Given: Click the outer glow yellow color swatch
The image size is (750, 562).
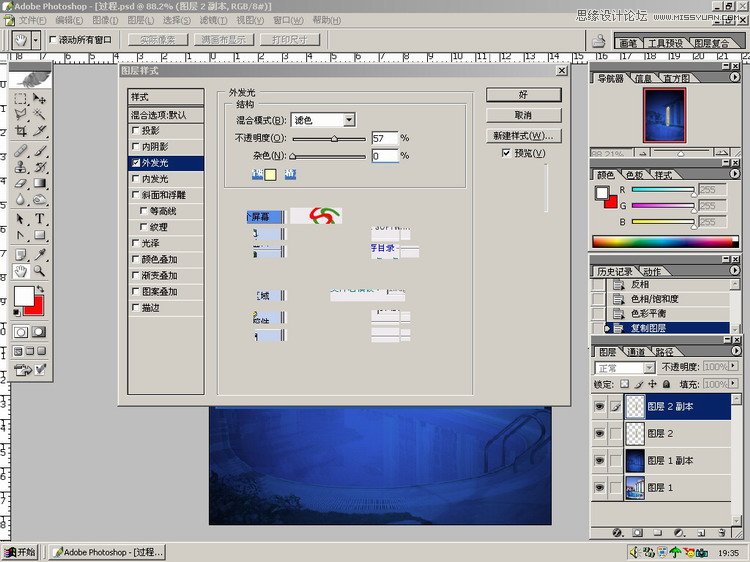Looking at the screenshot, I should (270, 175).
